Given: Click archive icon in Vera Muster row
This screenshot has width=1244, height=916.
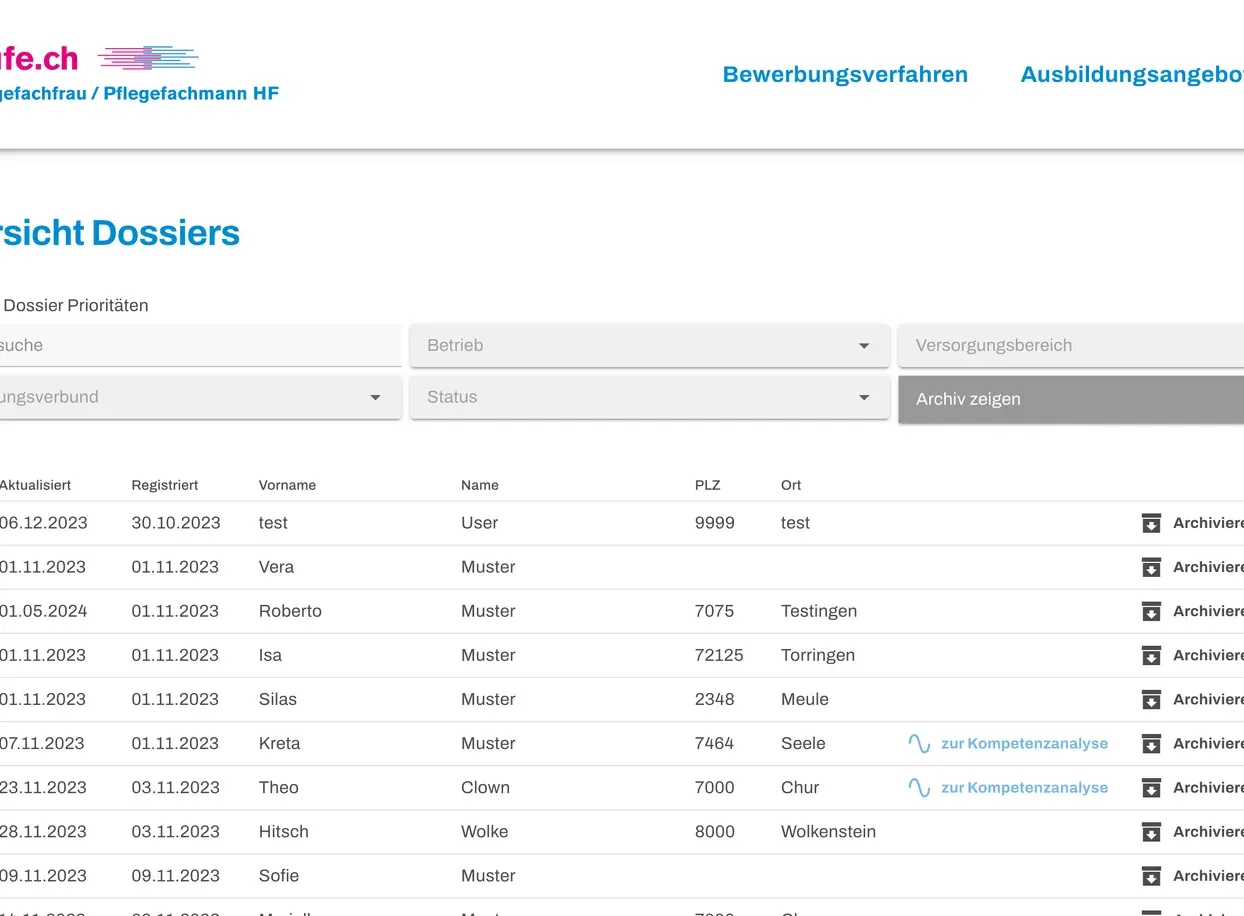Looking at the screenshot, I should click(1151, 567).
